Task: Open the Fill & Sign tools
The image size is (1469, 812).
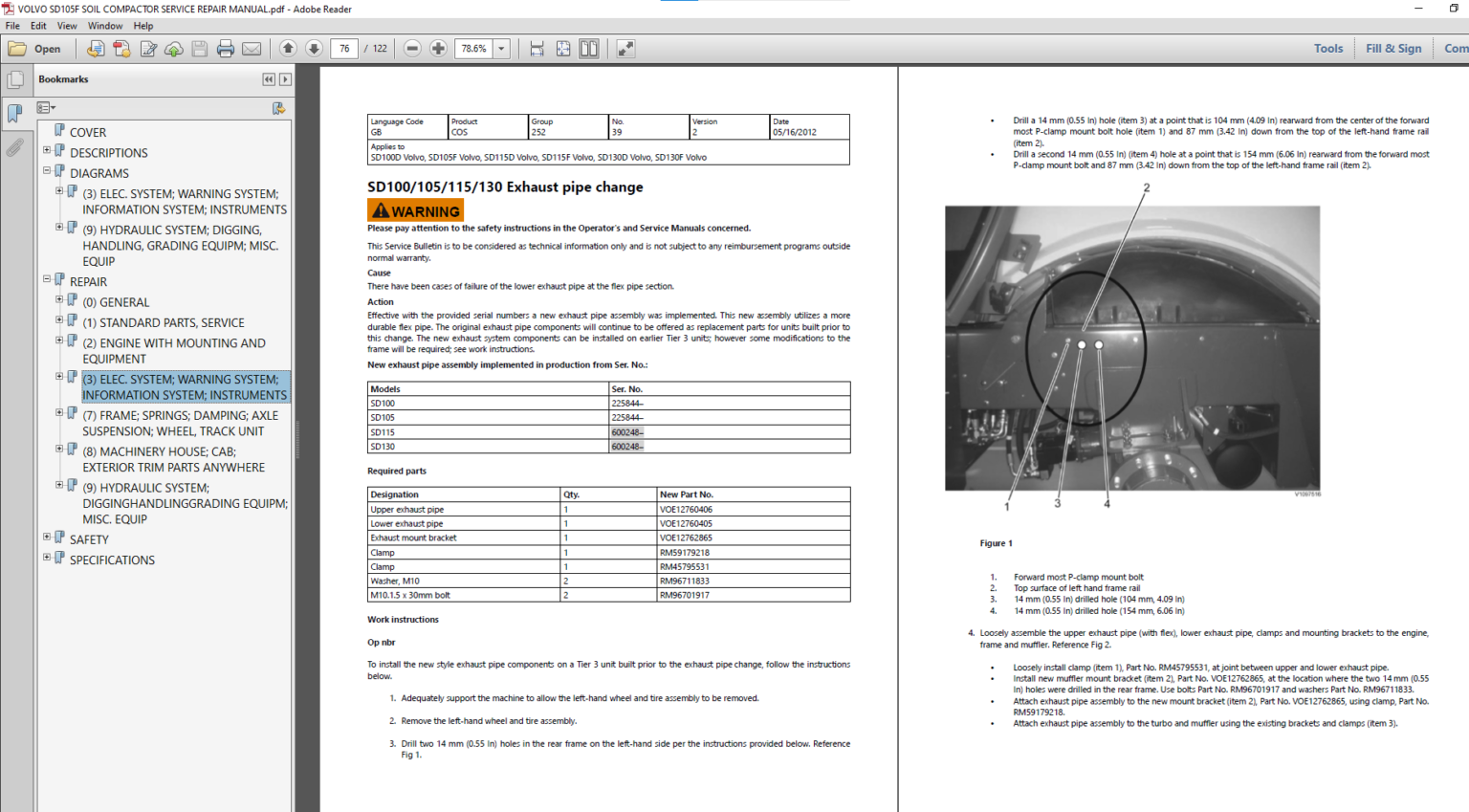Action: [1393, 48]
